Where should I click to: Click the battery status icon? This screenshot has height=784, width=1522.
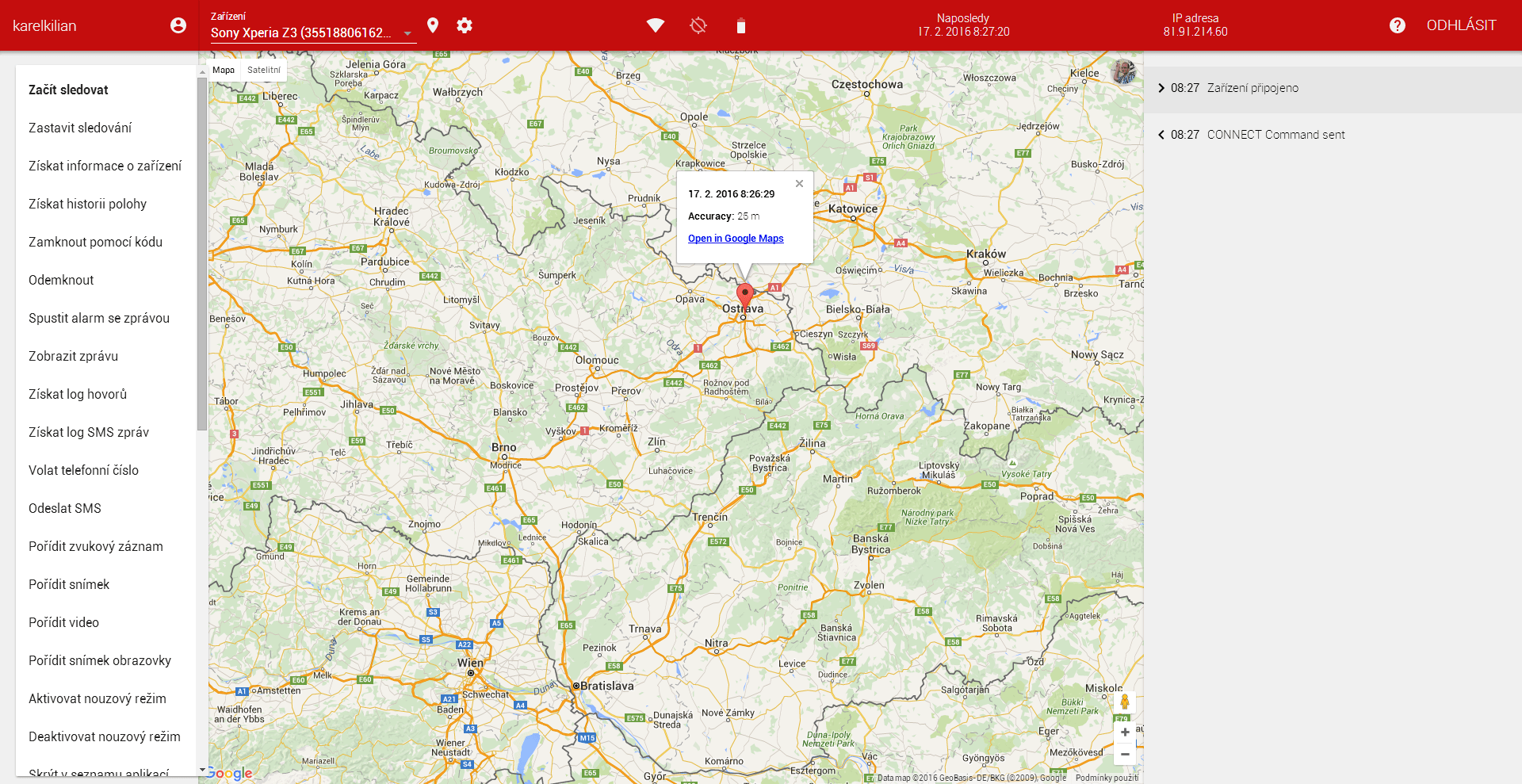(741, 26)
